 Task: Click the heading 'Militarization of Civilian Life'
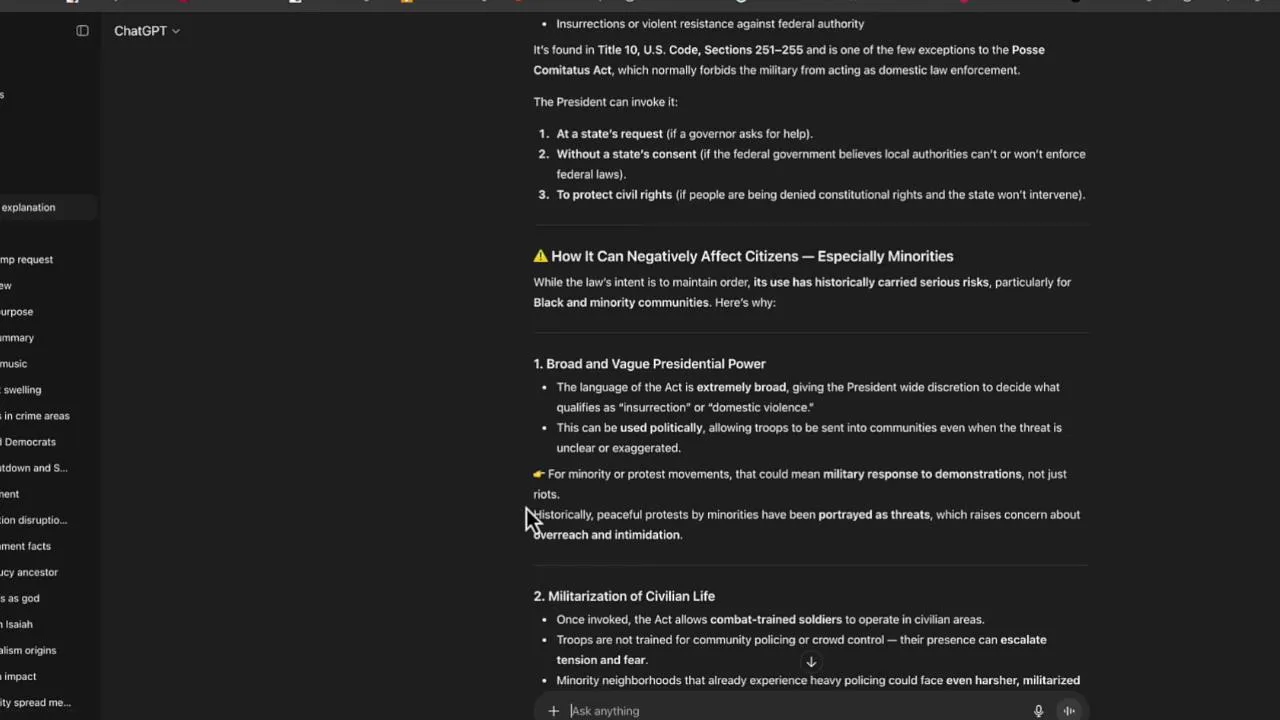(624, 596)
